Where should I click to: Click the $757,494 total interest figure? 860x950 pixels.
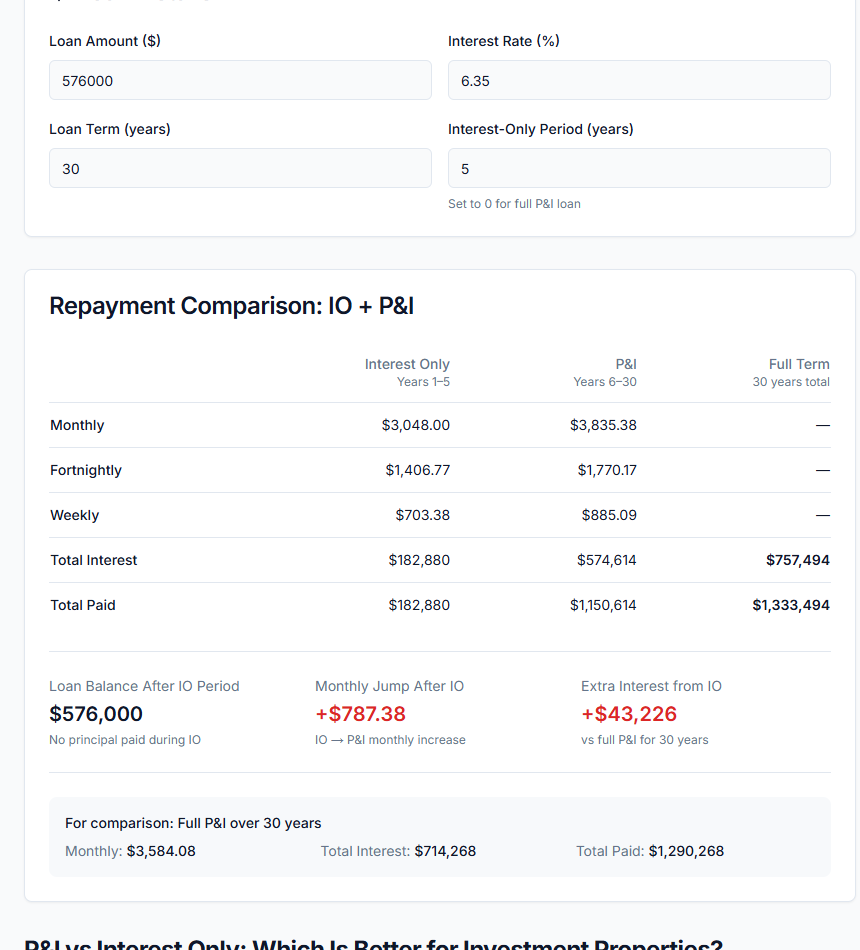pos(797,560)
